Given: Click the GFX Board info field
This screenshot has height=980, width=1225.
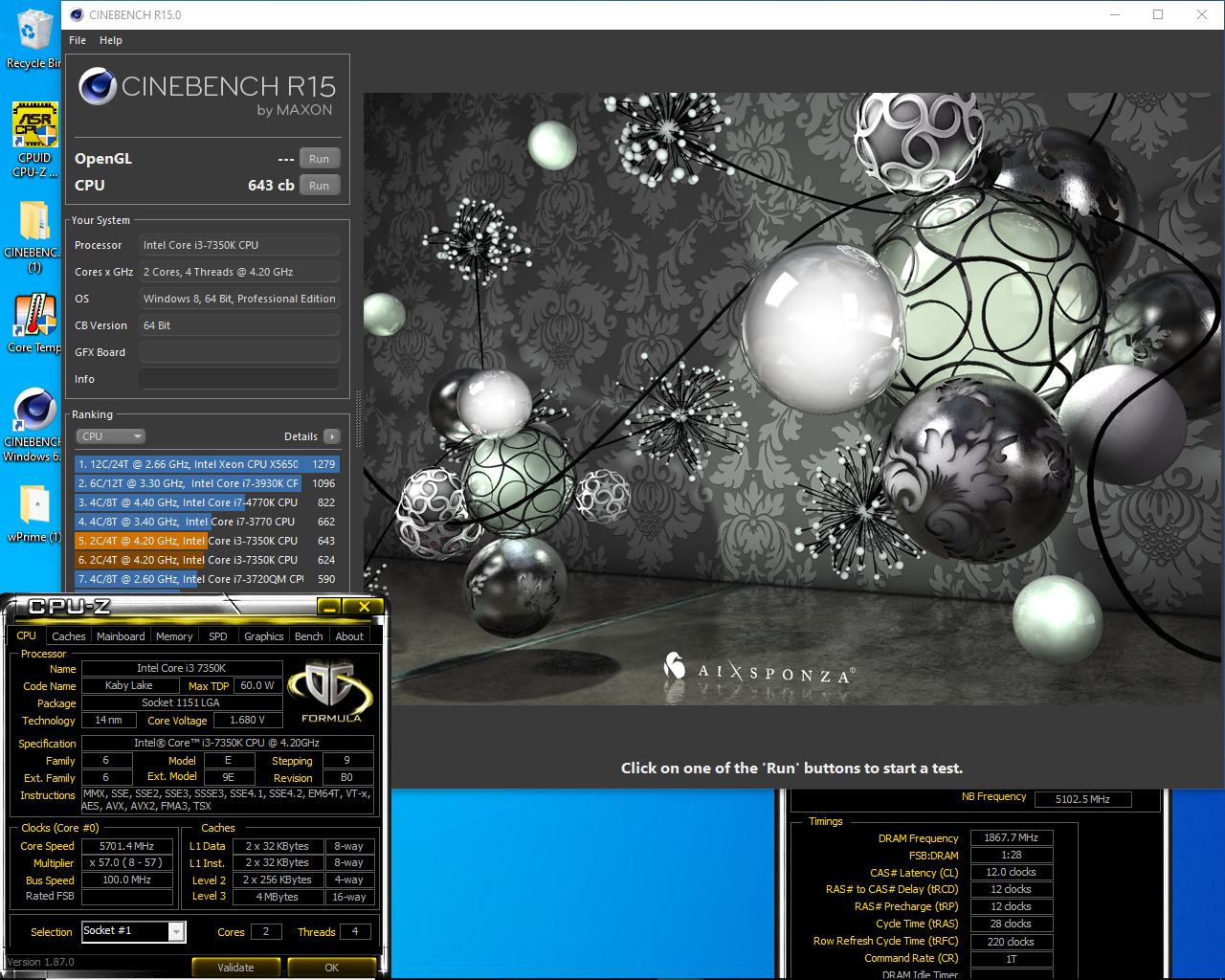Looking at the screenshot, I should pyautogui.click(x=239, y=352).
